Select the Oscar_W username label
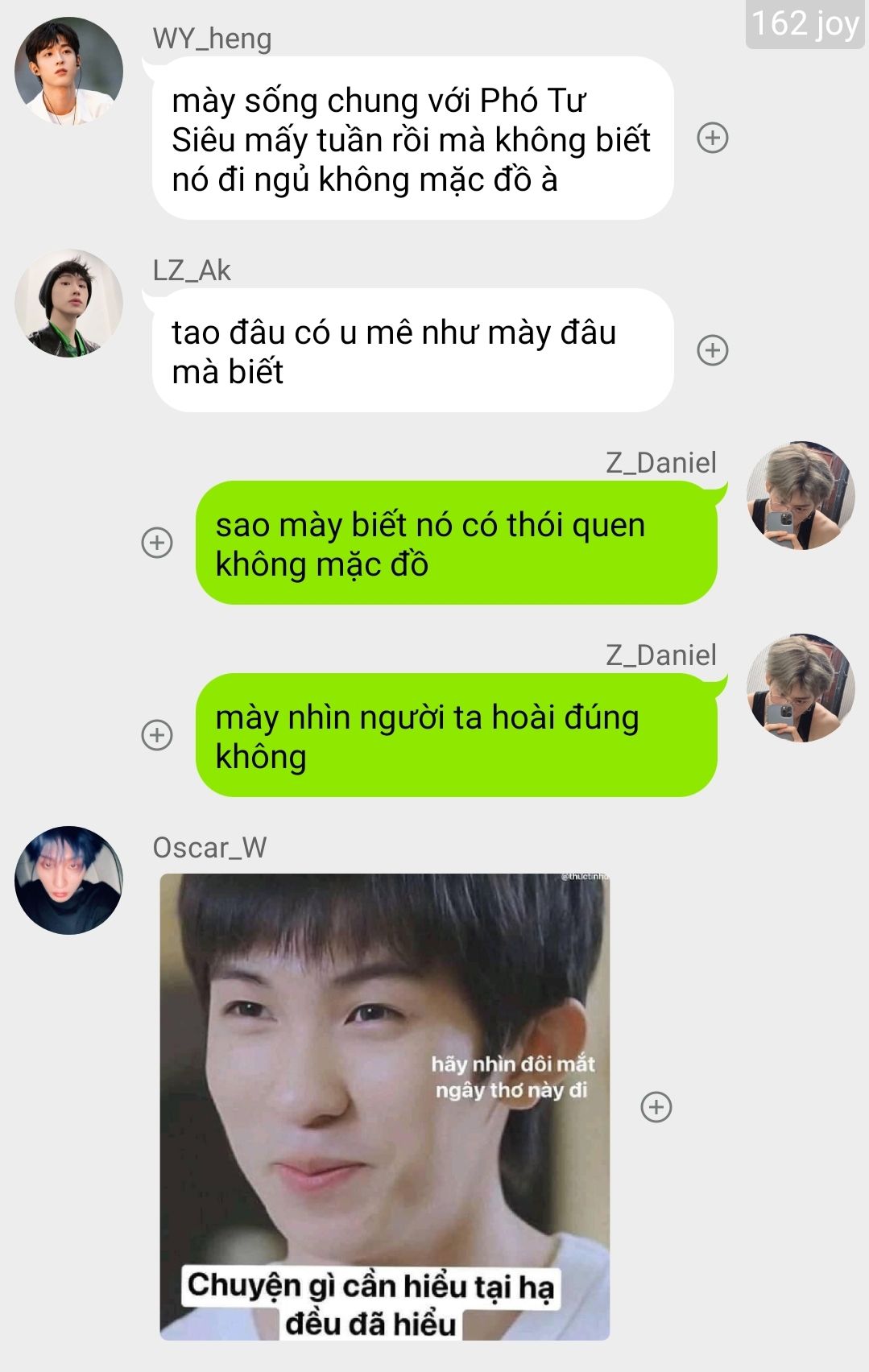This screenshot has width=869, height=1372. pyautogui.click(x=209, y=847)
